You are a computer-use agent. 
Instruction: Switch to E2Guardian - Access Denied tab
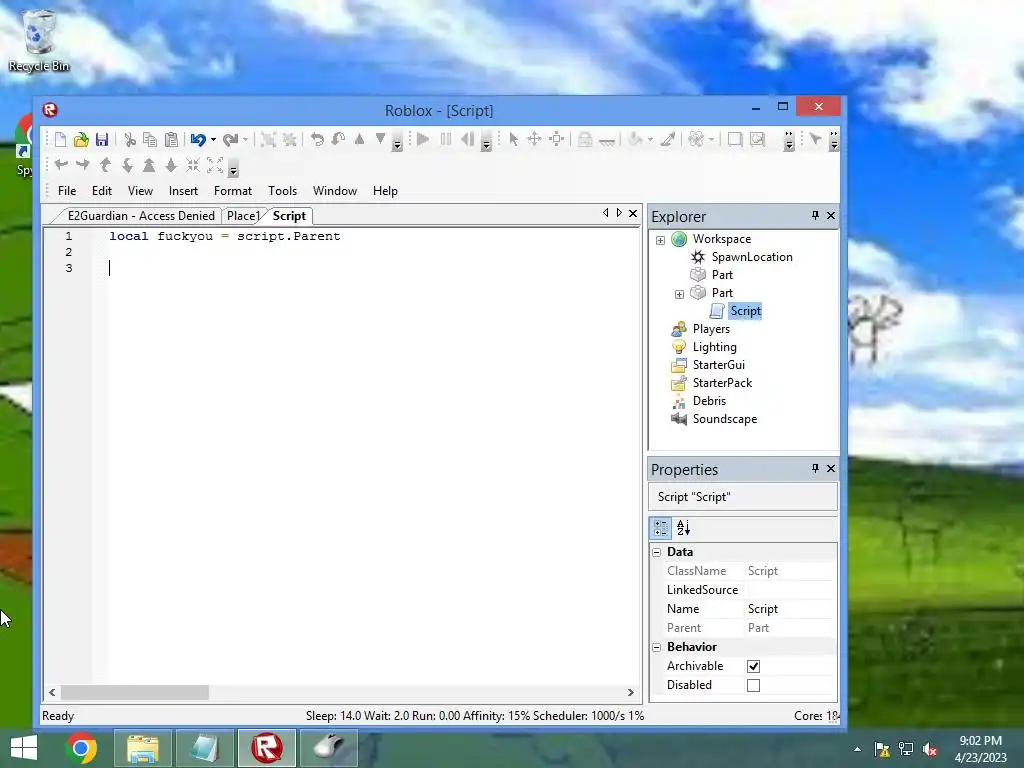(x=141, y=216)
